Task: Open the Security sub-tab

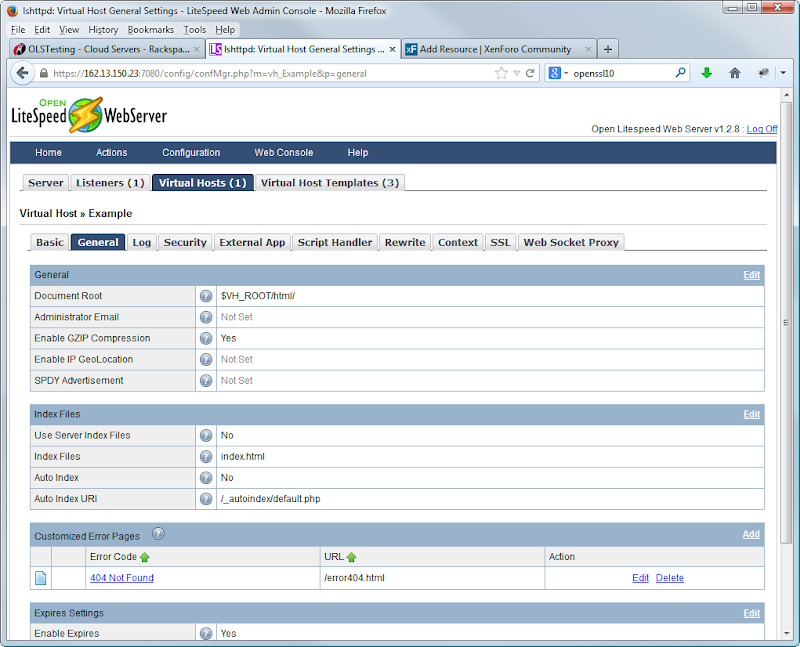Action: tap(185, 242)
